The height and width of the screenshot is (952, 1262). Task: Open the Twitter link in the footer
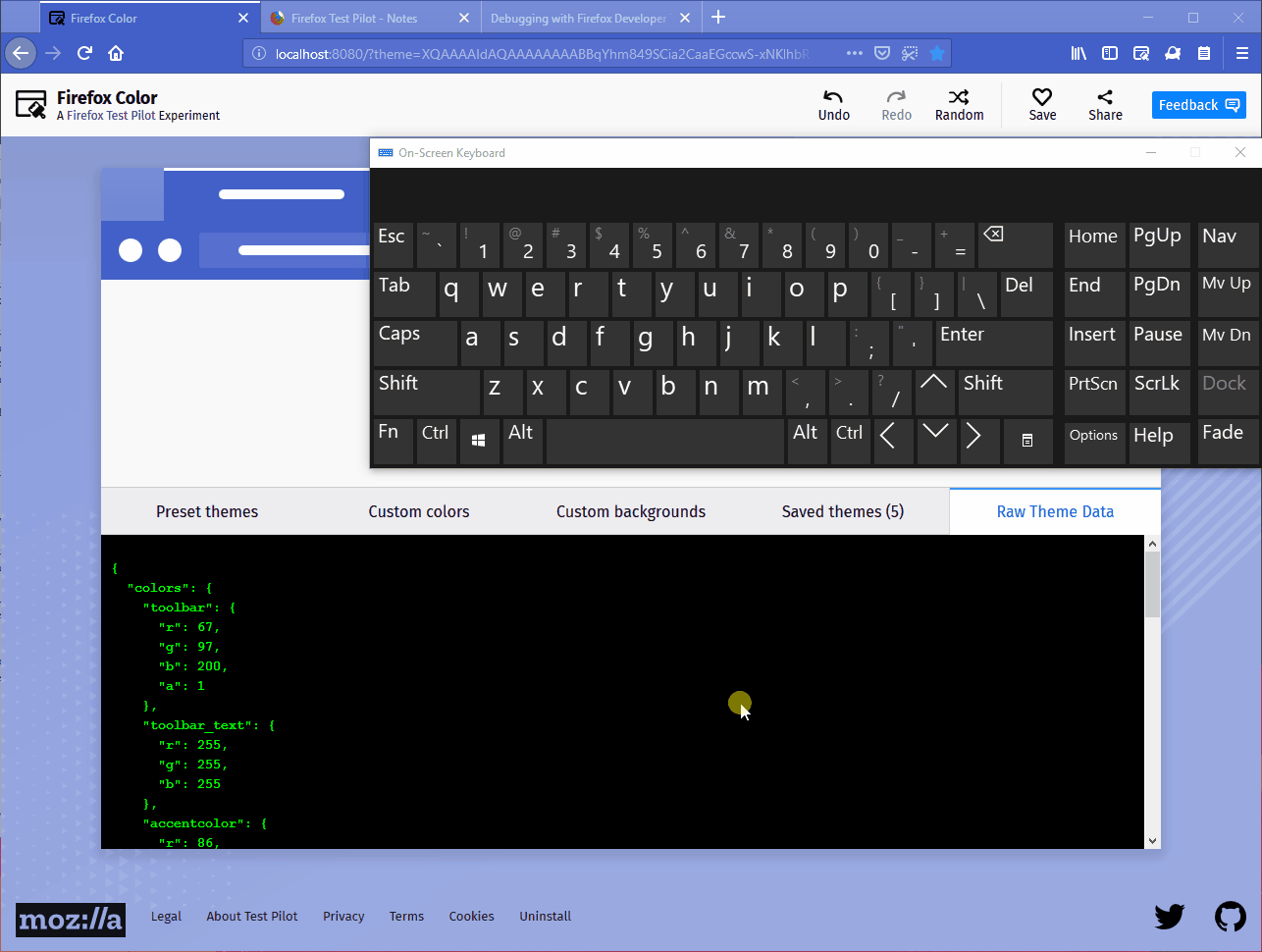pos(1169,917)
